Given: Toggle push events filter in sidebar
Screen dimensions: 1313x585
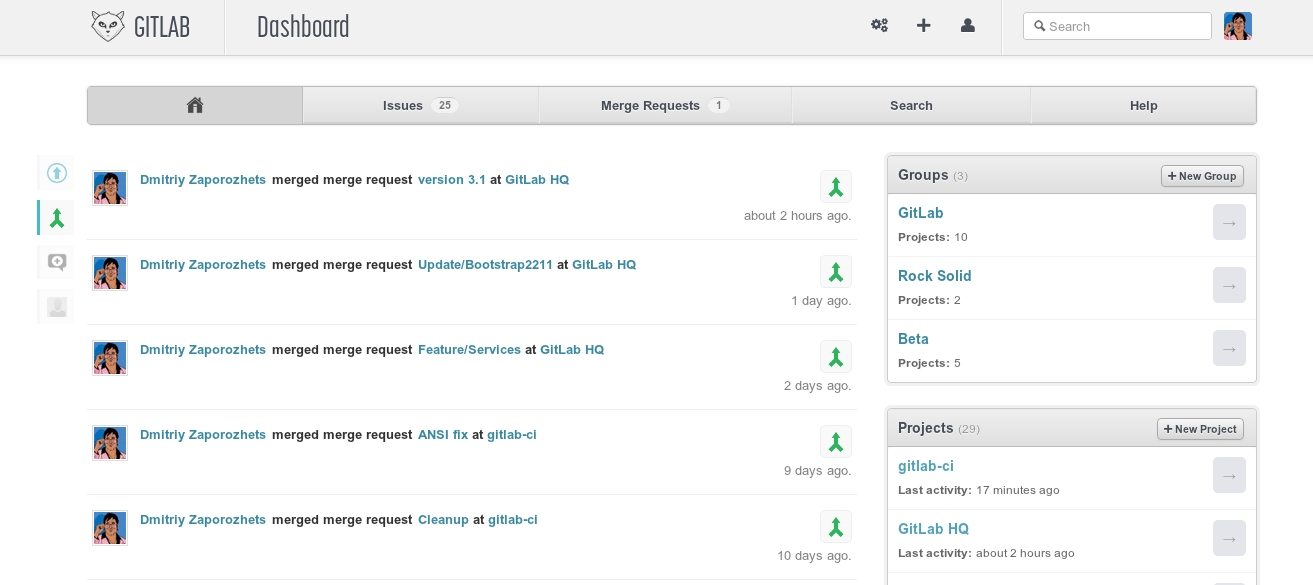Looking at the screenshot, I should click(x=57, y=174).
